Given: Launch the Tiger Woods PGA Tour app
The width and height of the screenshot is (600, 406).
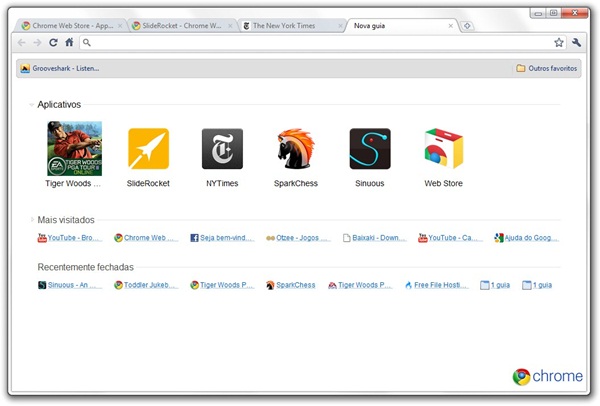Looking at the screenshot, I should 74,148.
